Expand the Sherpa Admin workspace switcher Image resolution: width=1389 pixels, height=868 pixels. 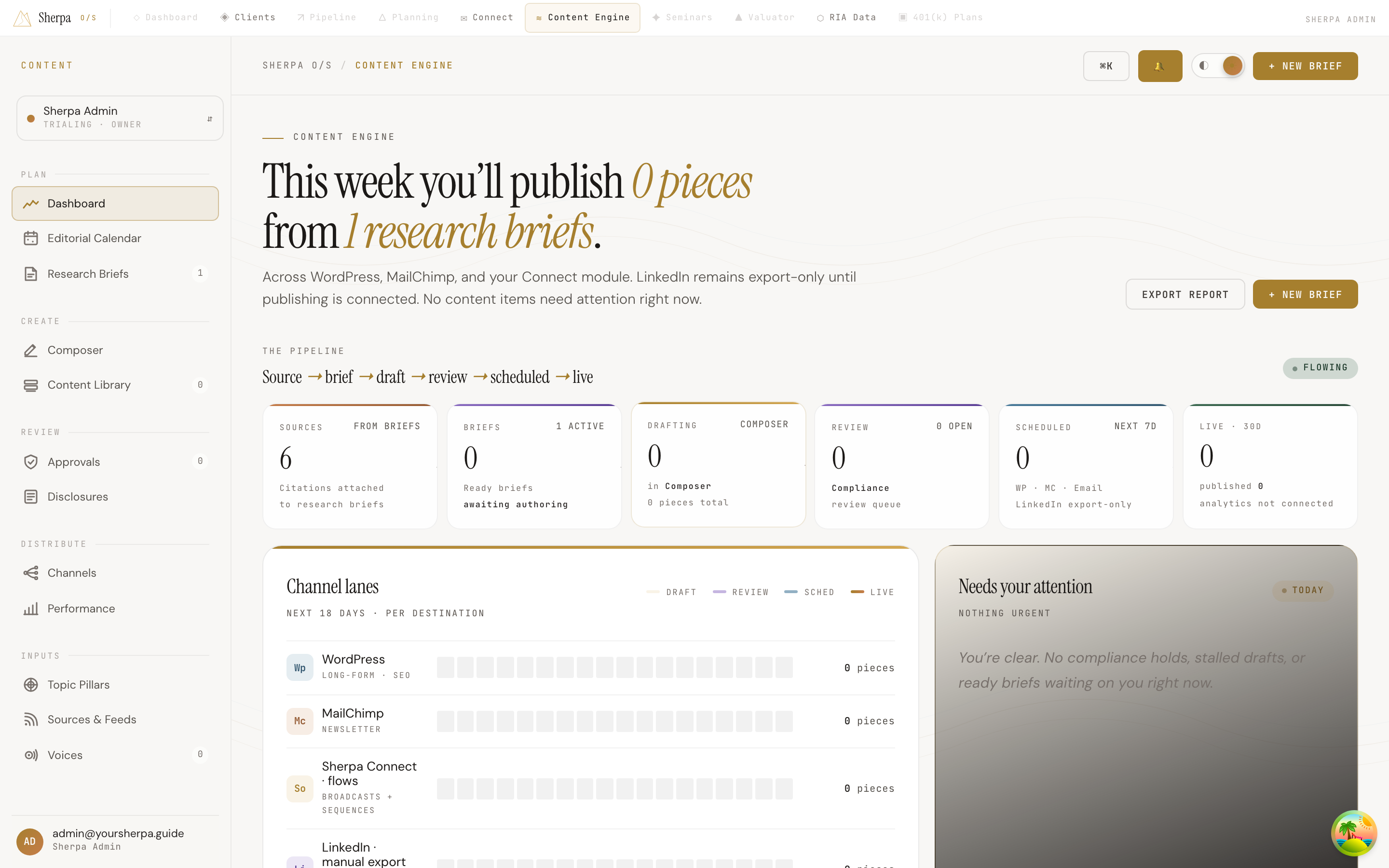(x=120, y=118)
